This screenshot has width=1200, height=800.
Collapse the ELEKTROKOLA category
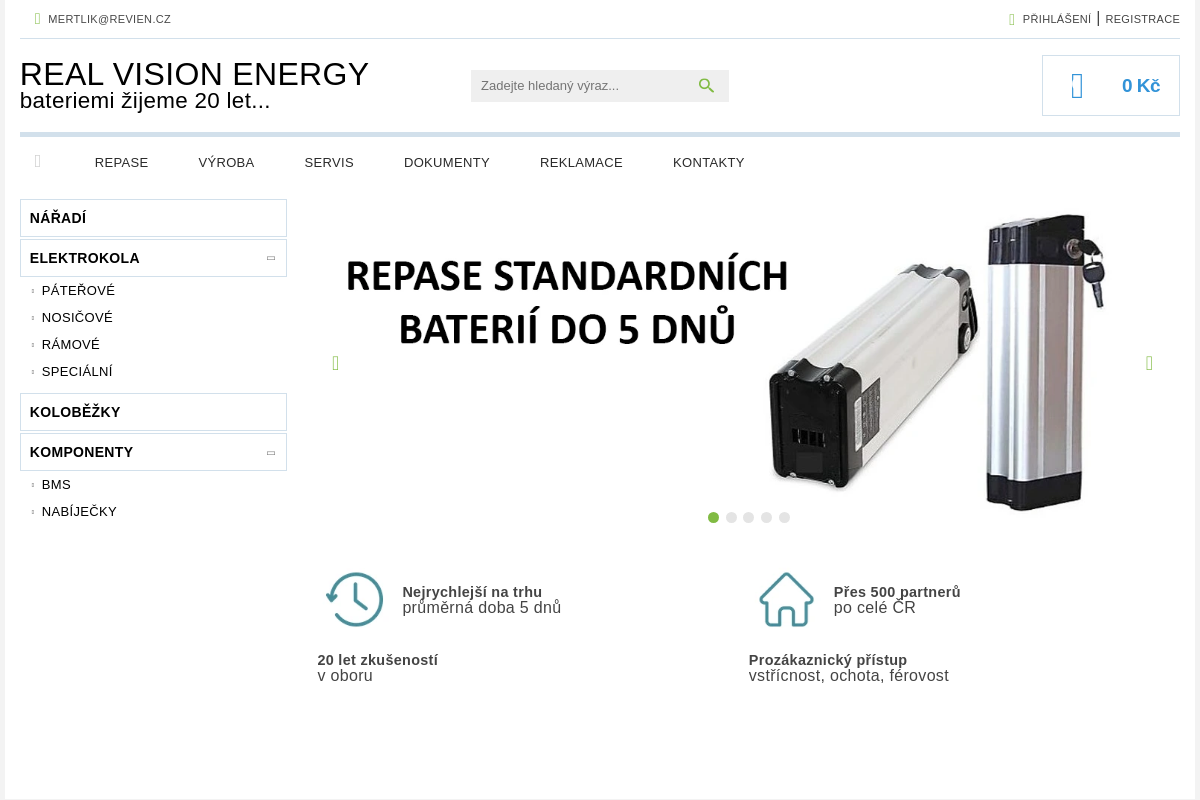click(x=271, y=258)
